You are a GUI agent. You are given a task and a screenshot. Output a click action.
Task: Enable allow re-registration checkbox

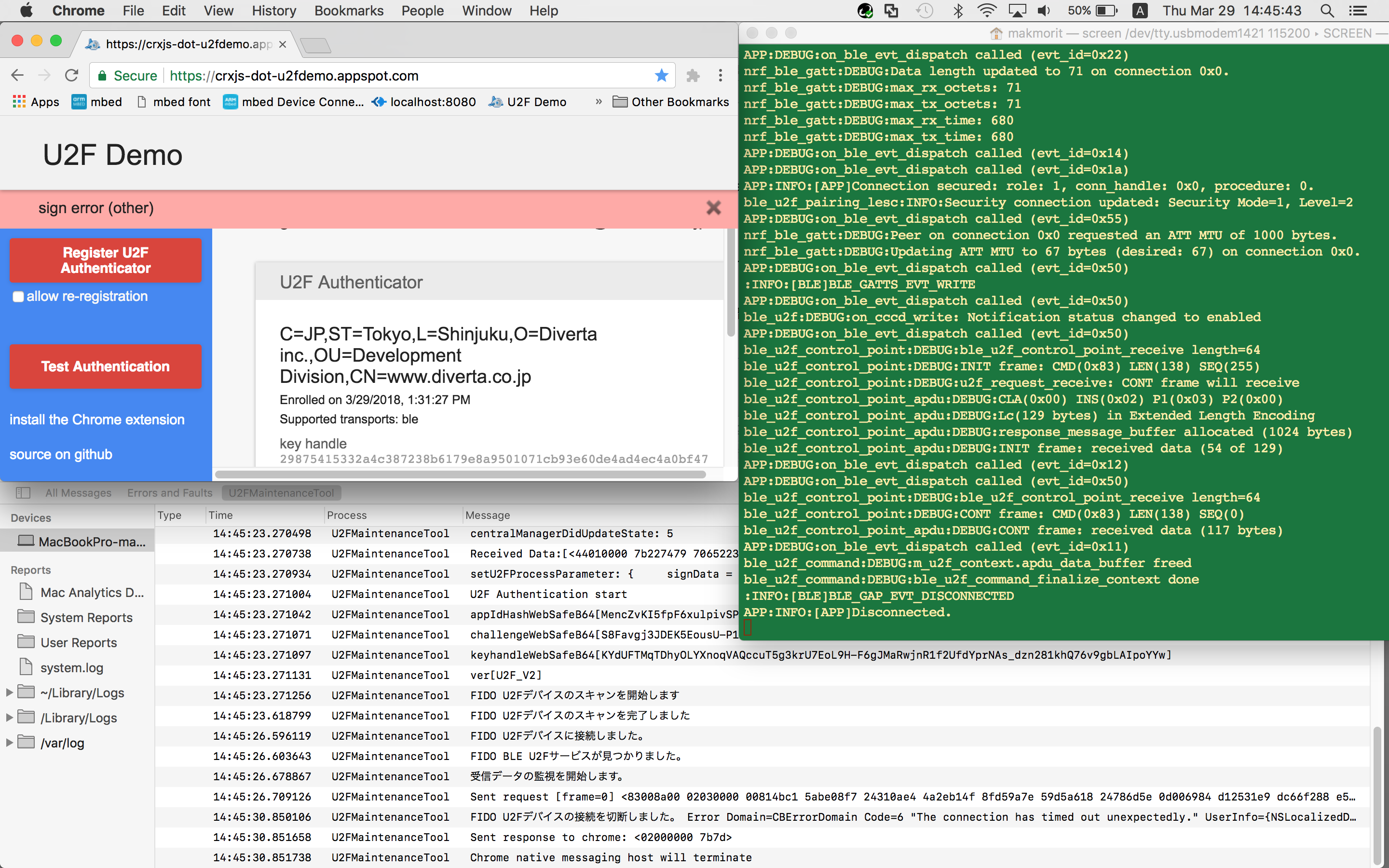18,296
